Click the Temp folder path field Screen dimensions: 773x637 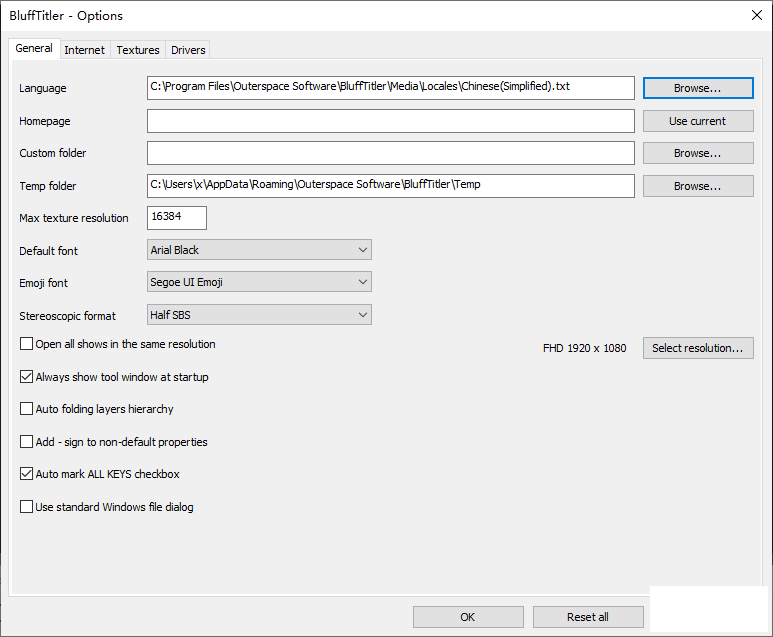[x=390, y=186]
